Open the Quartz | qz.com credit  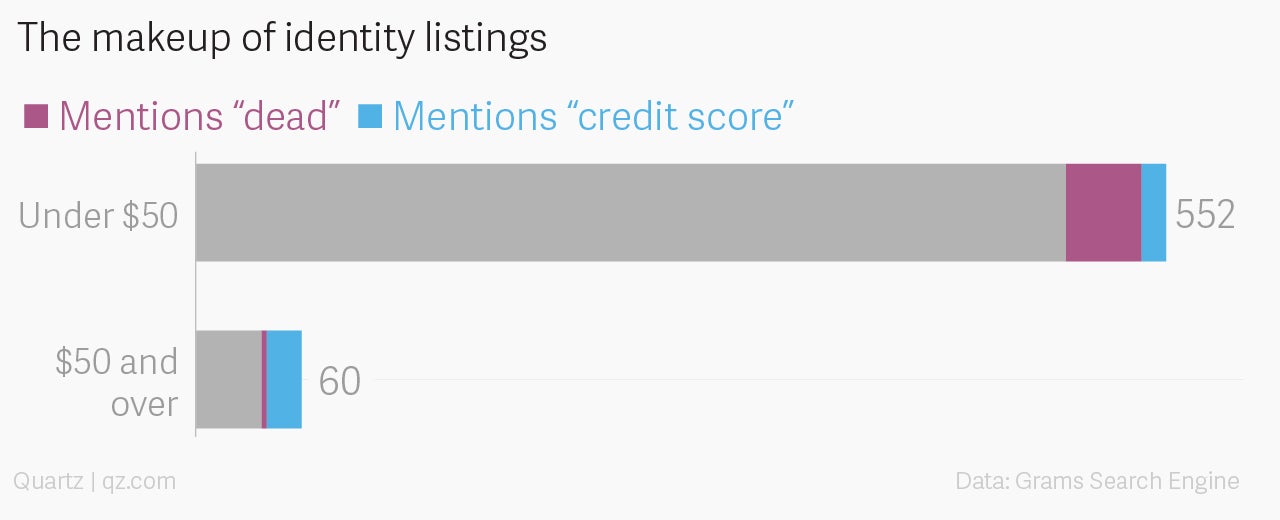click(95, 481)
